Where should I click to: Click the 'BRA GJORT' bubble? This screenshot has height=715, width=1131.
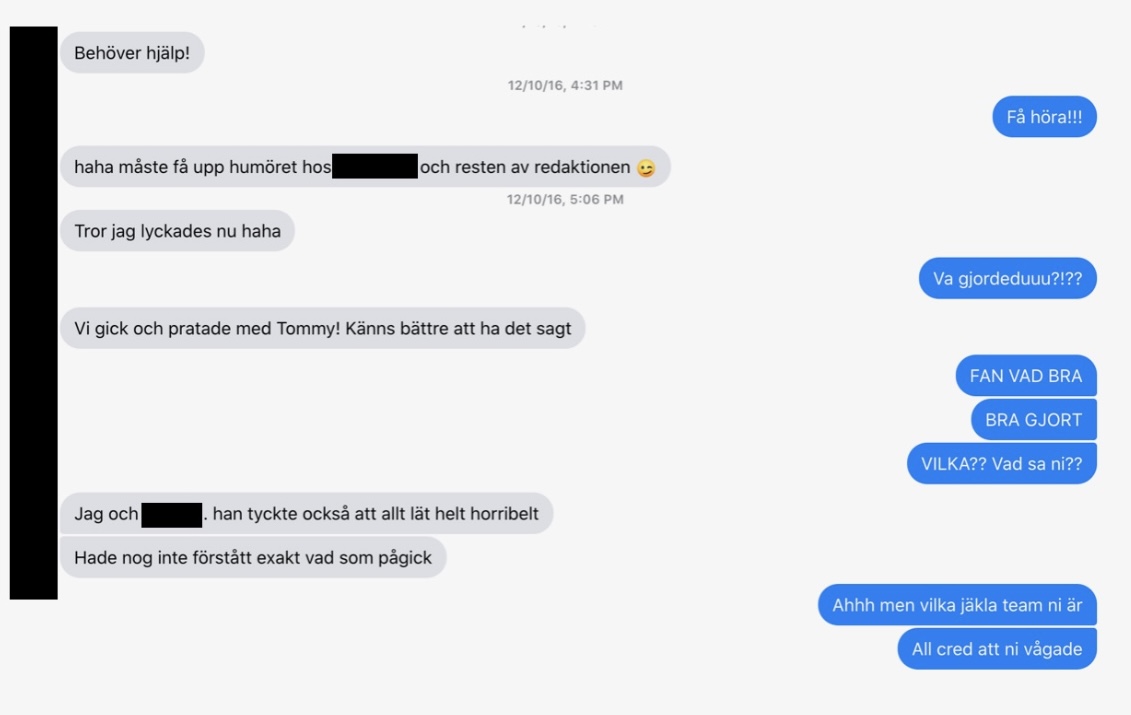[x=1033, y=420]
